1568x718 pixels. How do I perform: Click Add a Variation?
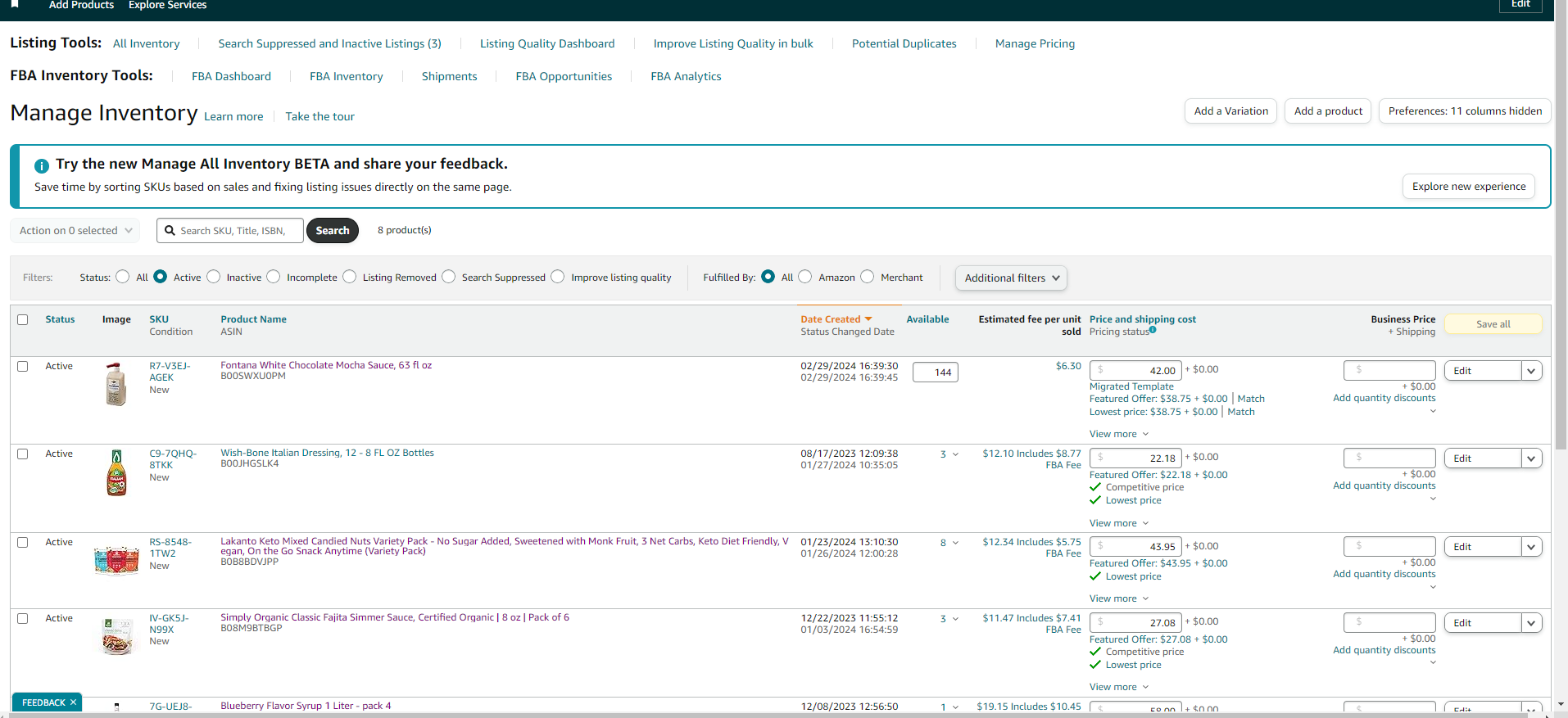click(1230, 111)
